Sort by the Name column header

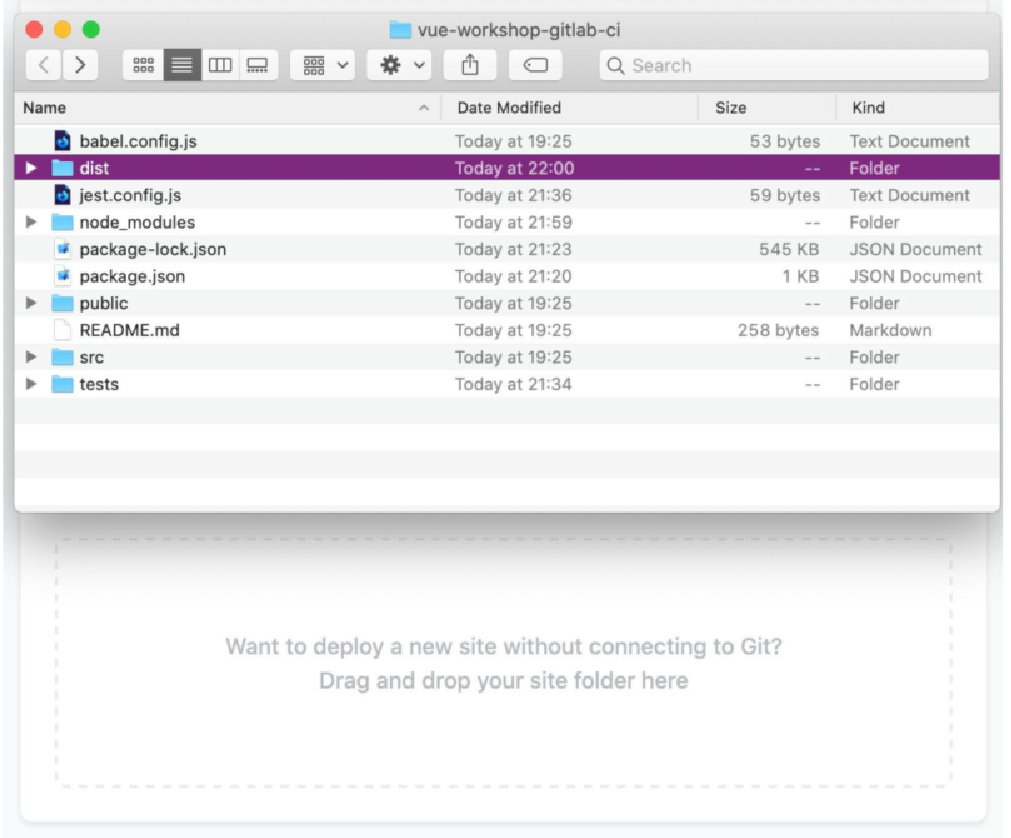pos(228,108)
